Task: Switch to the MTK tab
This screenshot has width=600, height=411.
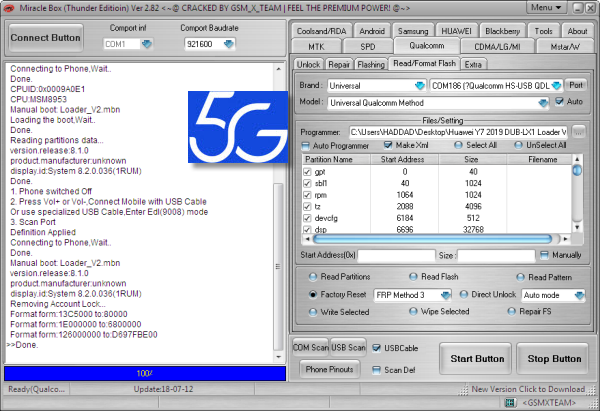Action: click(316, 46)
